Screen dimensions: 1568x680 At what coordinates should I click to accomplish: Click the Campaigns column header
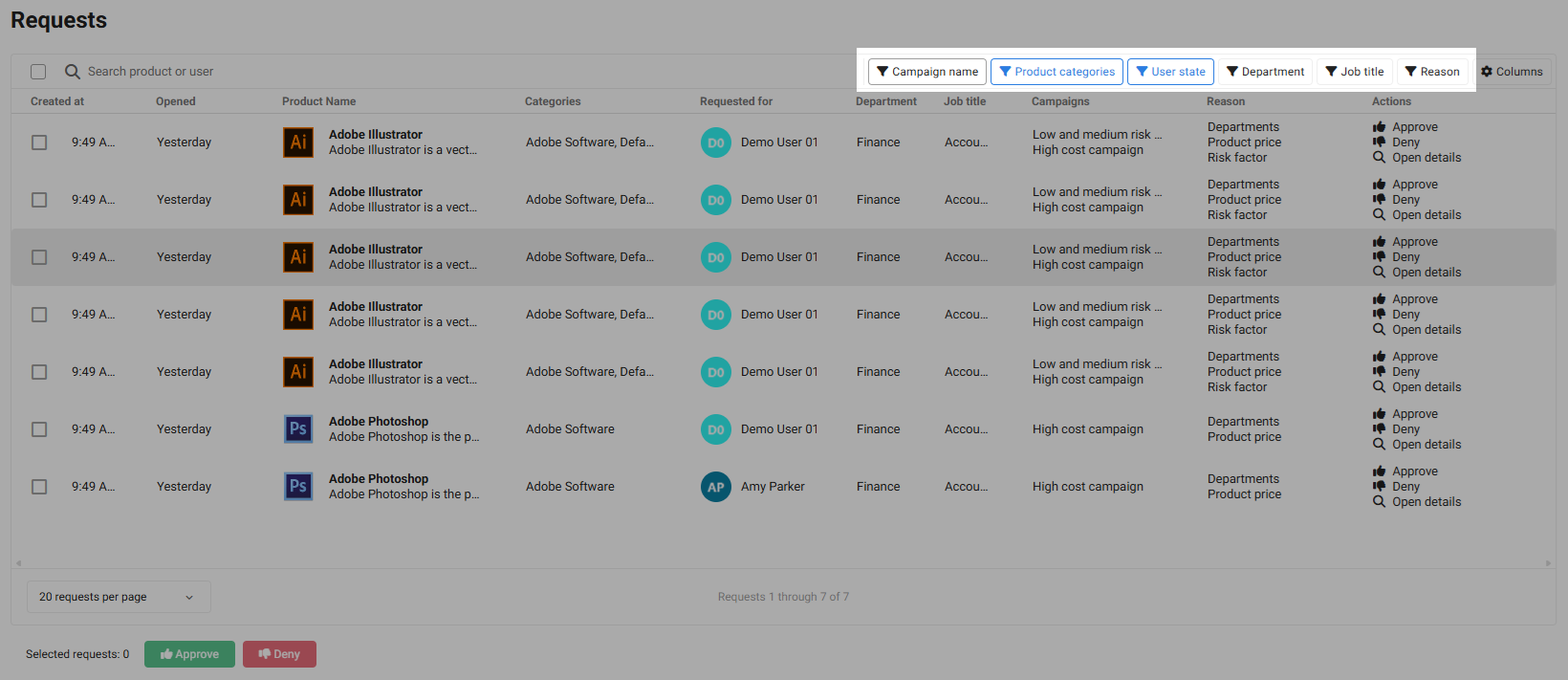(1060, 101)
